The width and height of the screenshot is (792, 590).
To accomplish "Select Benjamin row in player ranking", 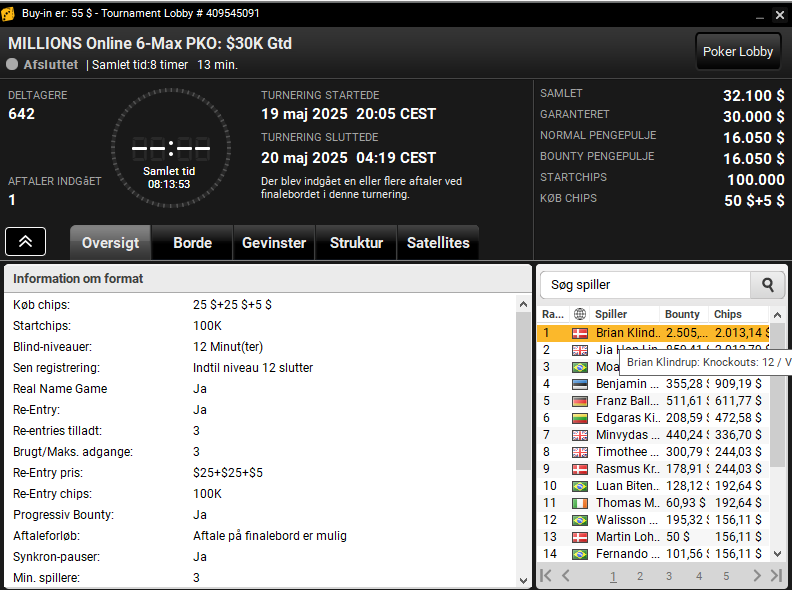I will click(653, 384).
